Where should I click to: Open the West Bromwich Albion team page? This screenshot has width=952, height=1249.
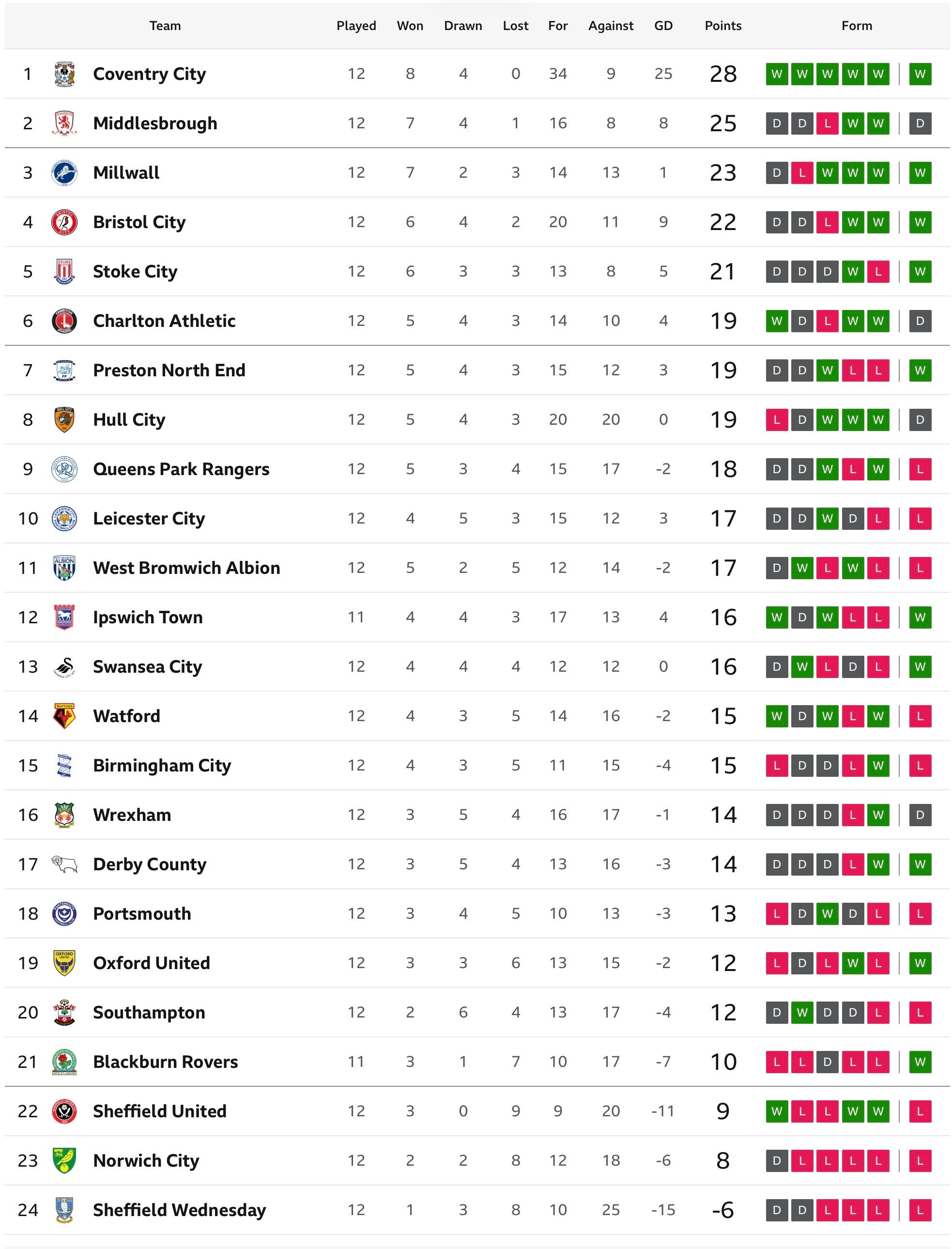[x=186, y=568]
